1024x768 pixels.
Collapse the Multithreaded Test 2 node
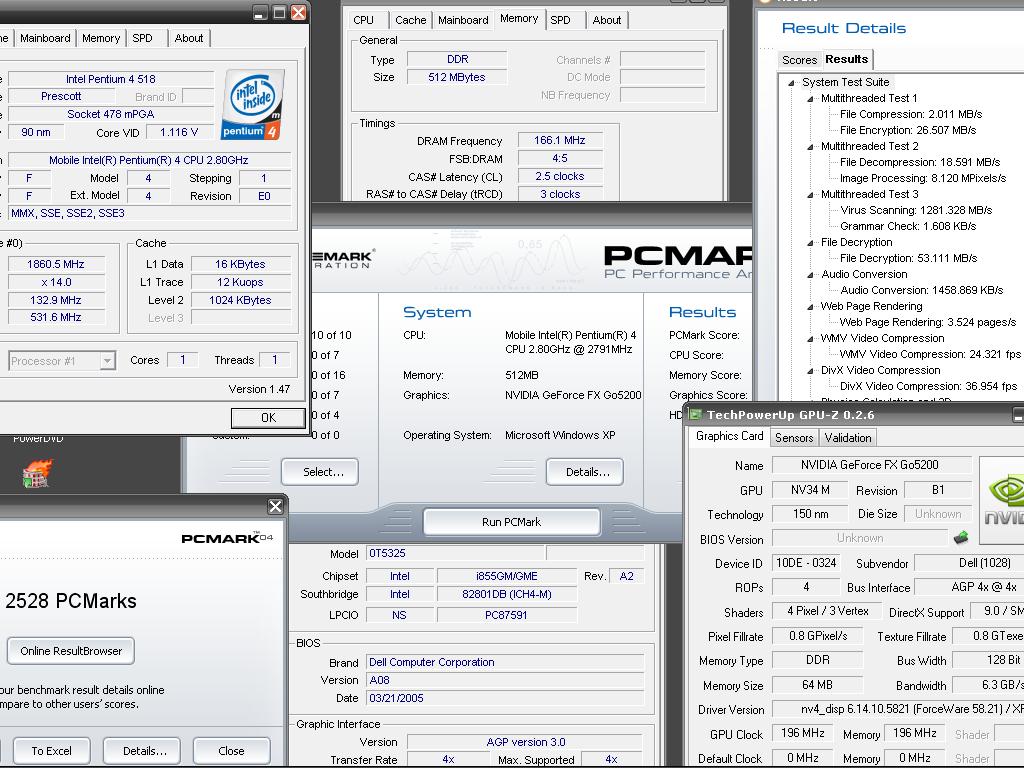[x=810, y=146]
